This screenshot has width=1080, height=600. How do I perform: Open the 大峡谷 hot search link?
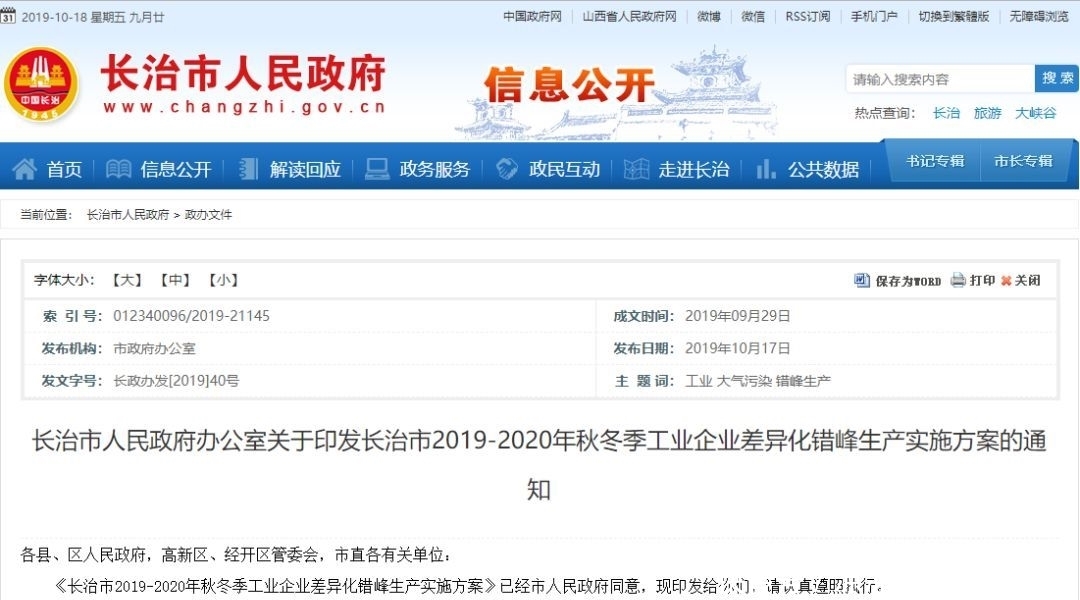pyautogui.click(x=1038, y=113)
